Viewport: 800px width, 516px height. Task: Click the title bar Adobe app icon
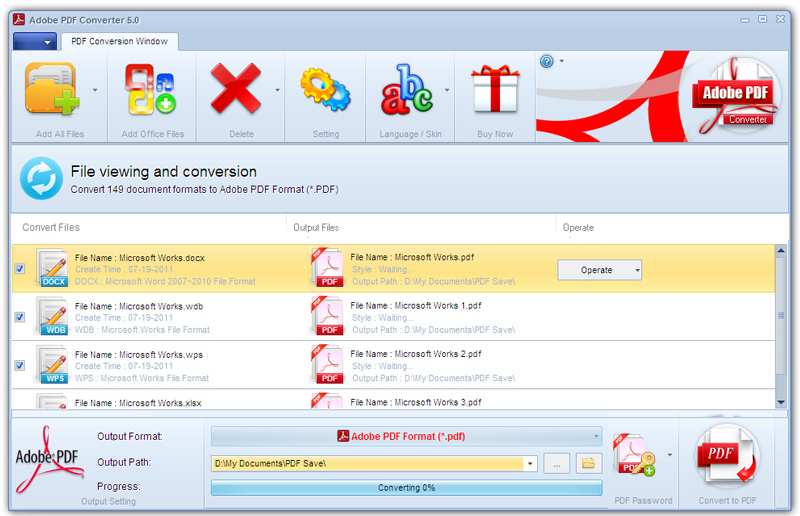click(19, 19)
